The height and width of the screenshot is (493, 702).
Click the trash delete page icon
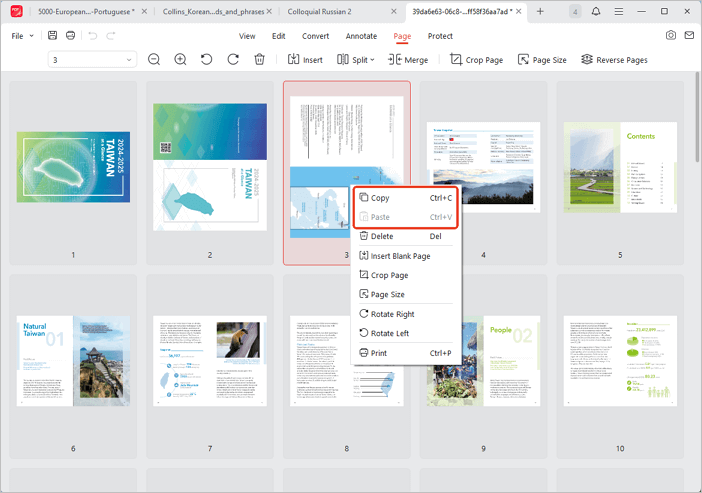259,60
